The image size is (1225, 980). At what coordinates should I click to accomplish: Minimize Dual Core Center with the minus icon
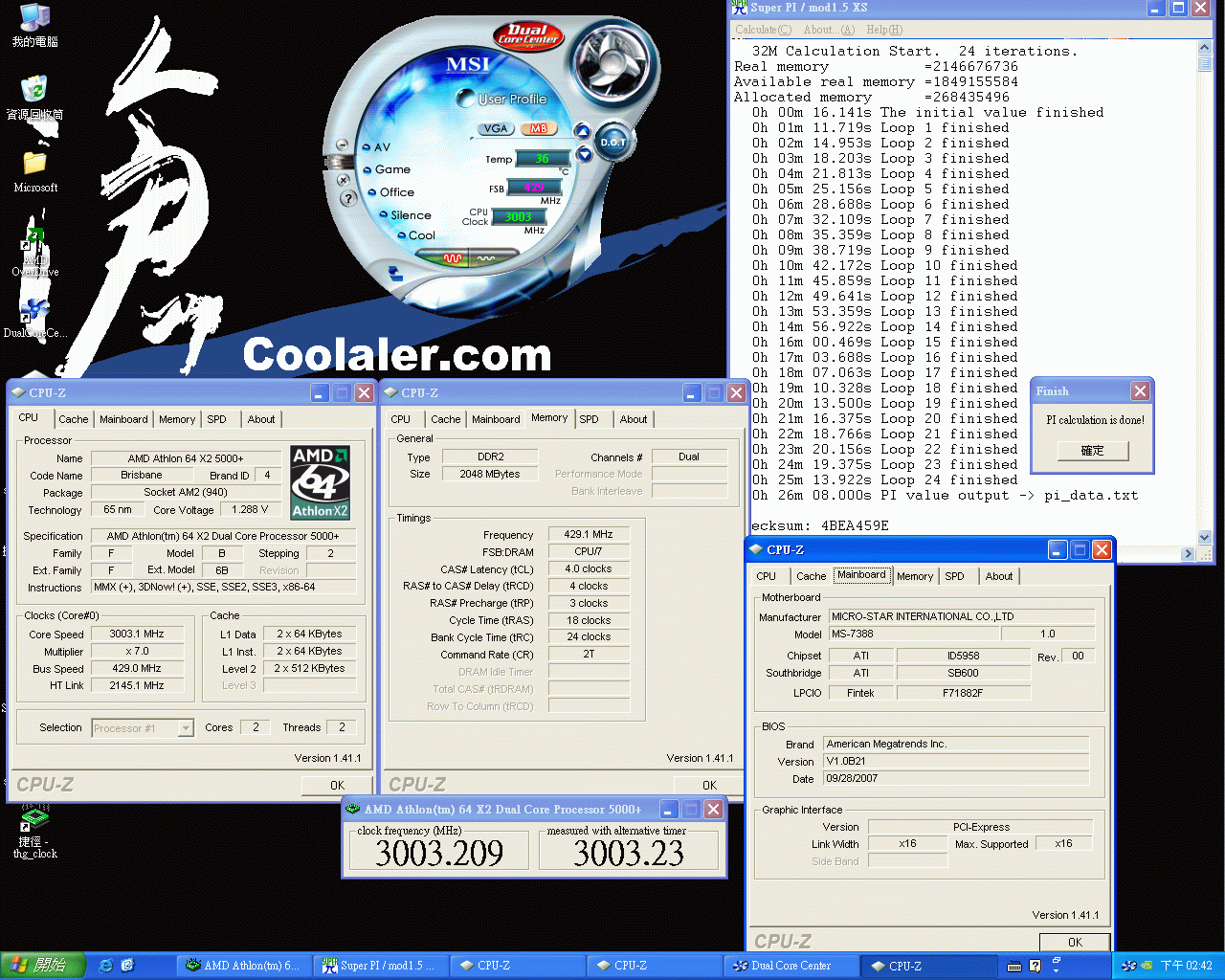coord(342,145)
